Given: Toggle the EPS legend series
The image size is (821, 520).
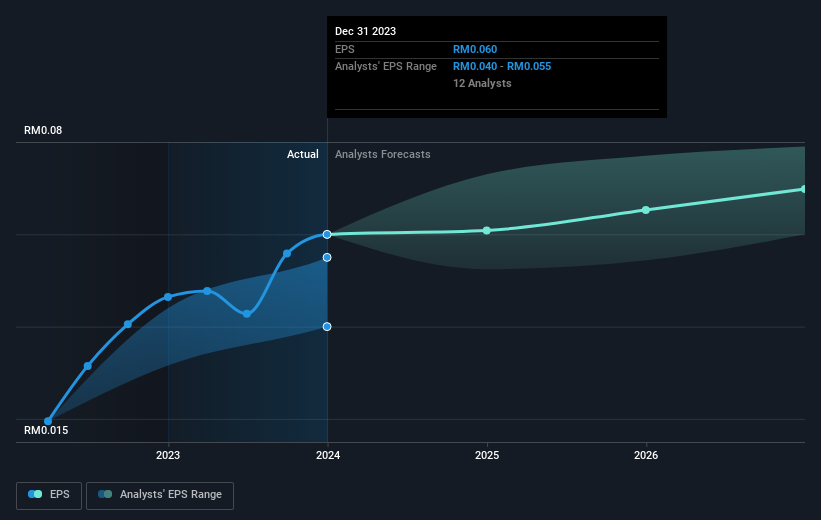Looking at the screenshot, I should tap(49, 495).
